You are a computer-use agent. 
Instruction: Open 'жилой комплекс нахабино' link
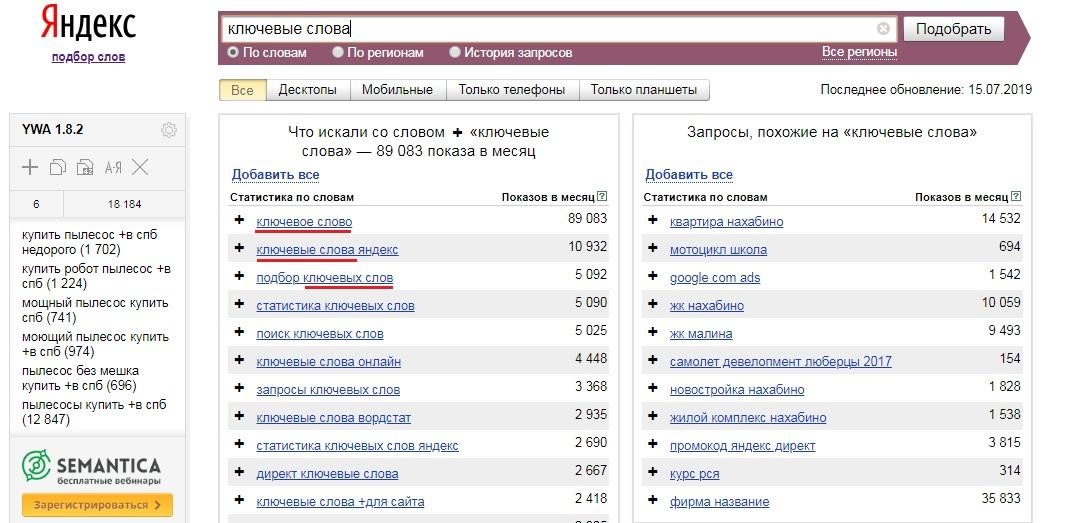748,417
